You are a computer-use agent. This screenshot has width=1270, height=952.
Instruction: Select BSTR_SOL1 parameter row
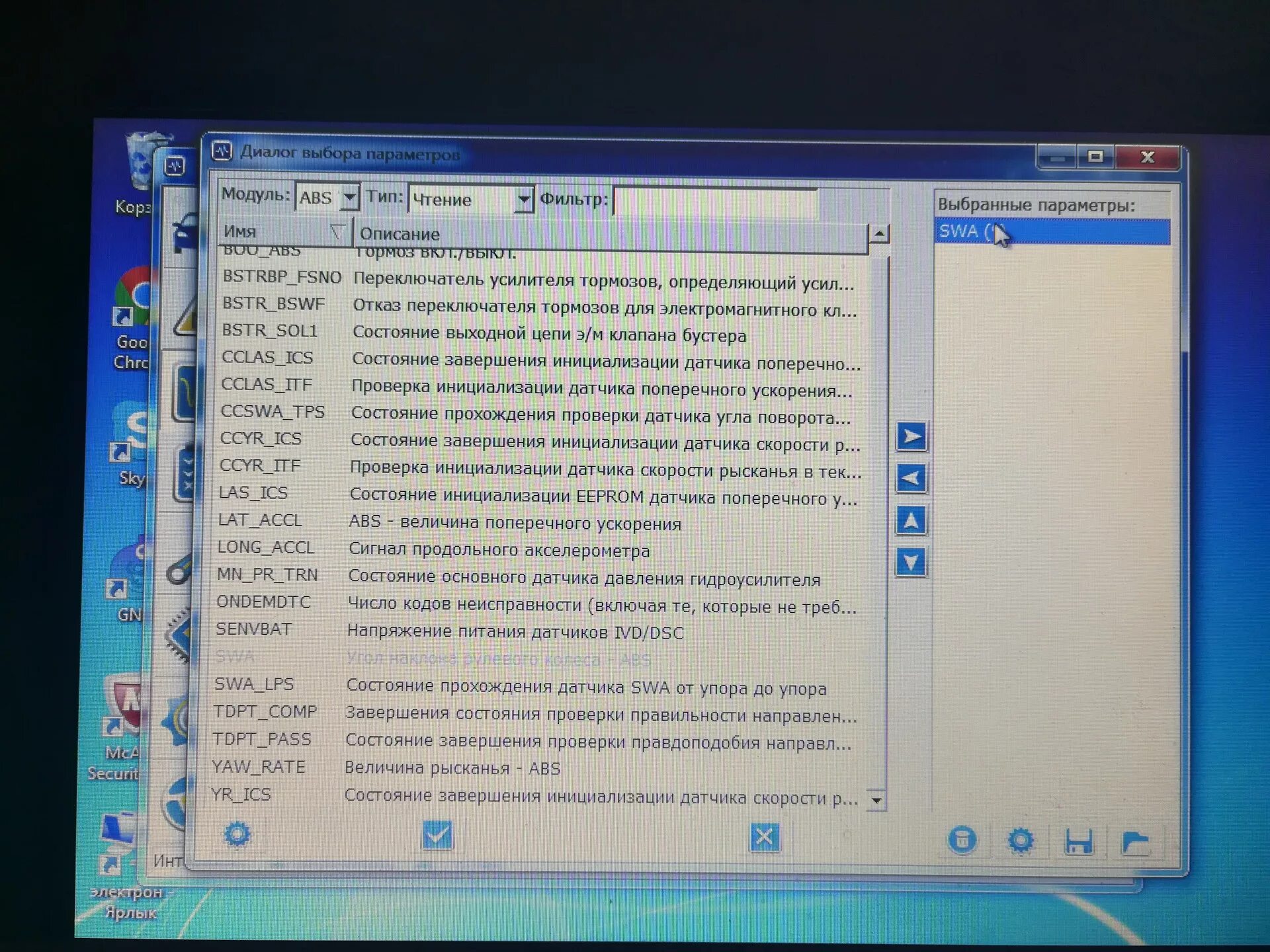coord(540,333)
